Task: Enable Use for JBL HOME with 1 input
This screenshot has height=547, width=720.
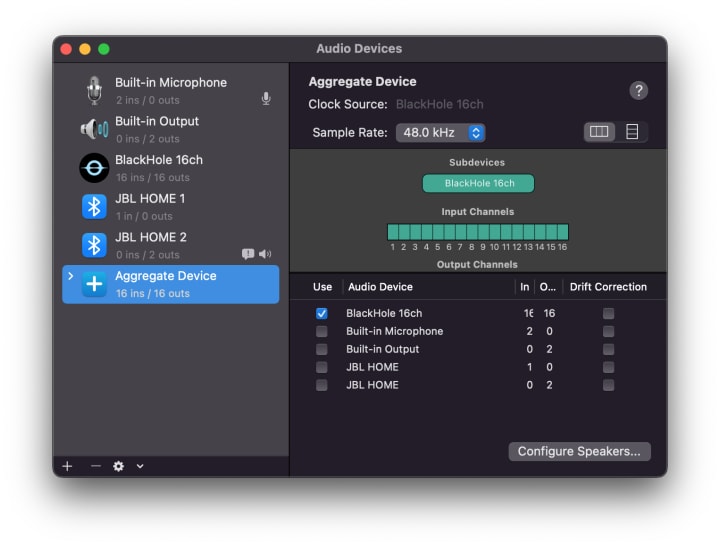Action: 321,367
